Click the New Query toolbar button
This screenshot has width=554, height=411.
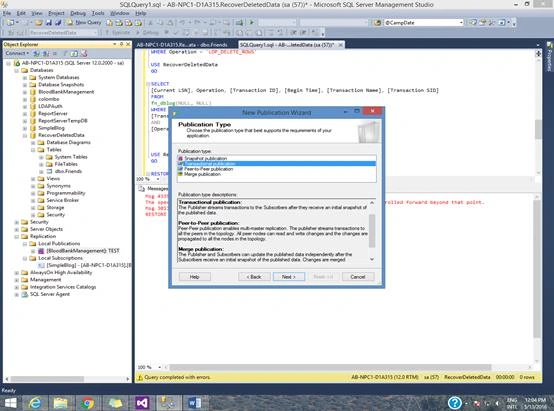coord(84,22)
